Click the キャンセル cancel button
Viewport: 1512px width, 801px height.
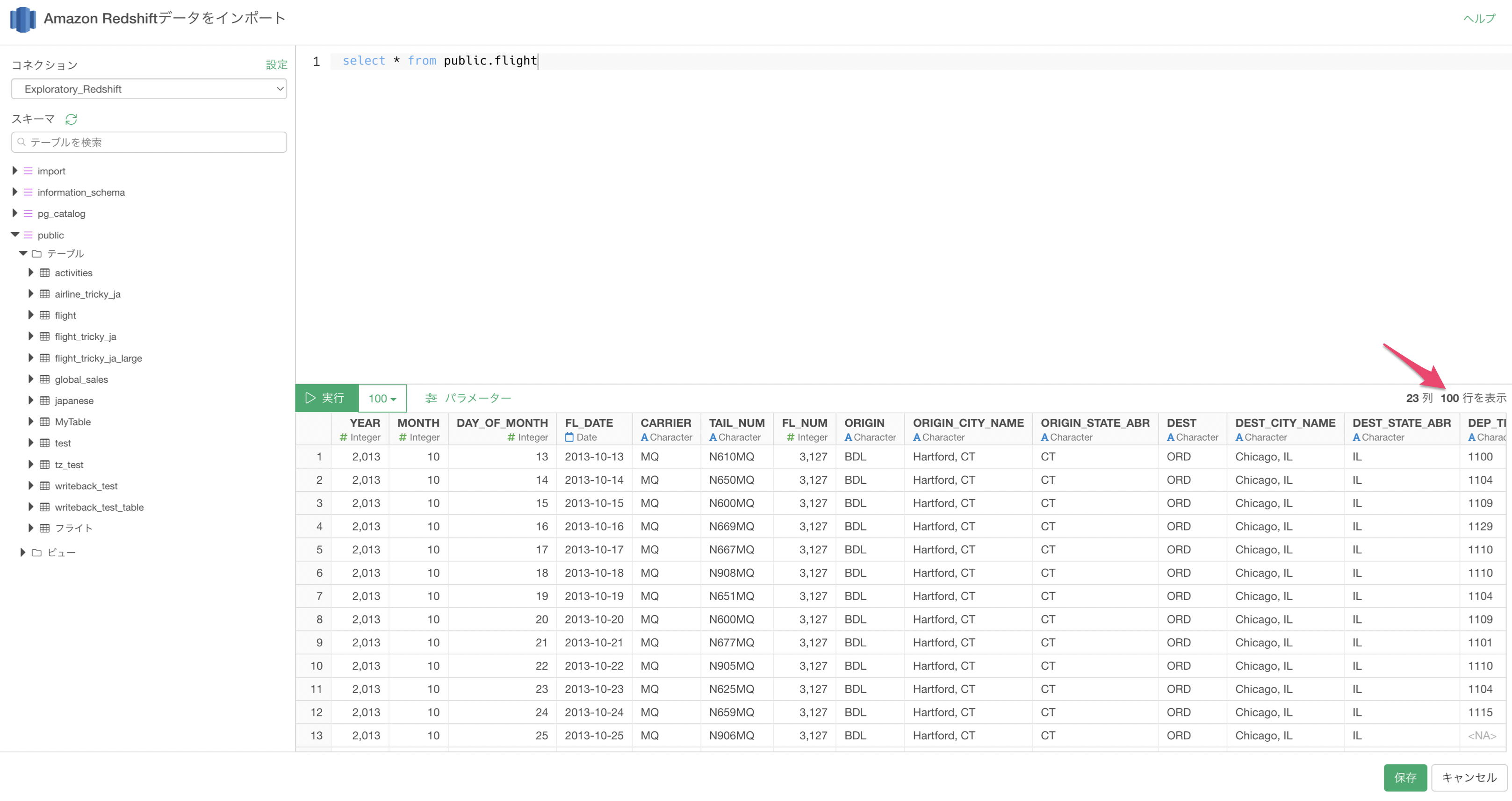tap(1469, 778)
